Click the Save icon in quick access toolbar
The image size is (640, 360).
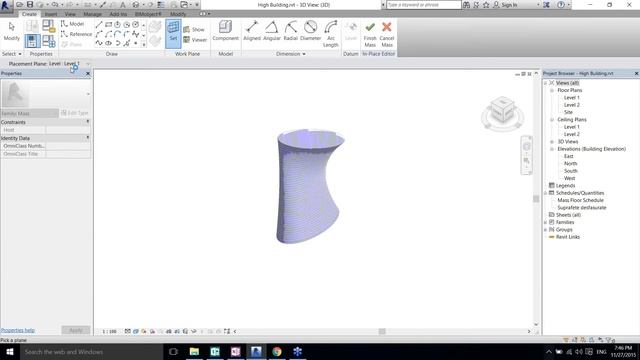pyautogui.click(x=30, y=4)
